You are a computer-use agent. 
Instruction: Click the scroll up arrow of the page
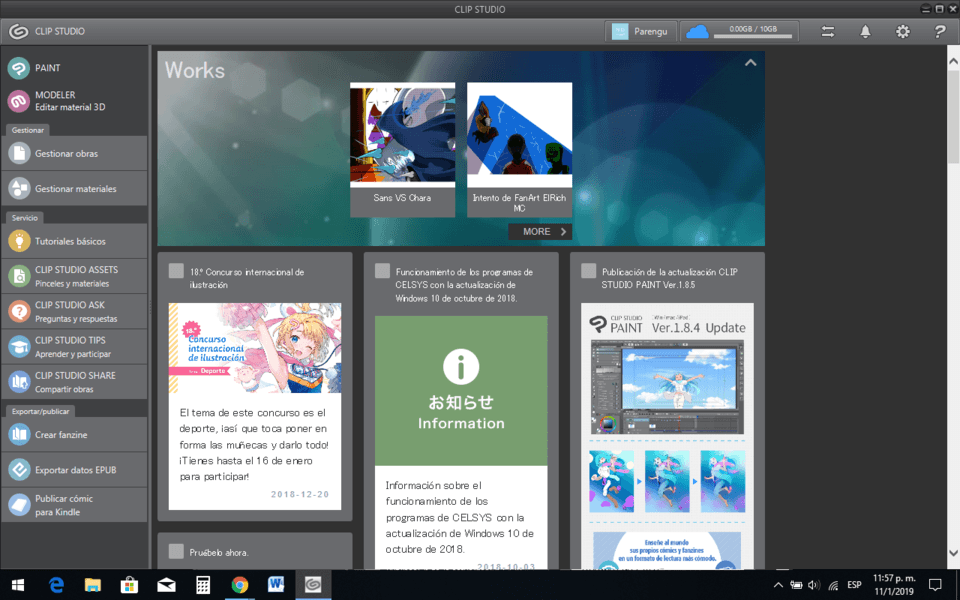pos(953,62)
